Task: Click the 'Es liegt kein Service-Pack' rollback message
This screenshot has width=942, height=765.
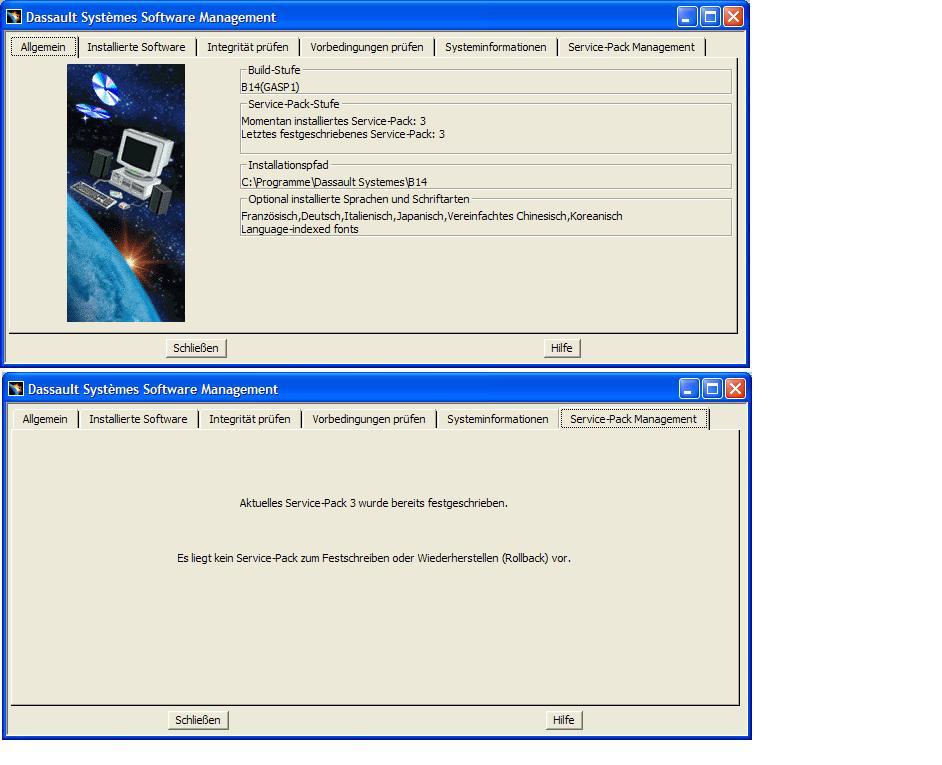Action: [x=374, y=558]
